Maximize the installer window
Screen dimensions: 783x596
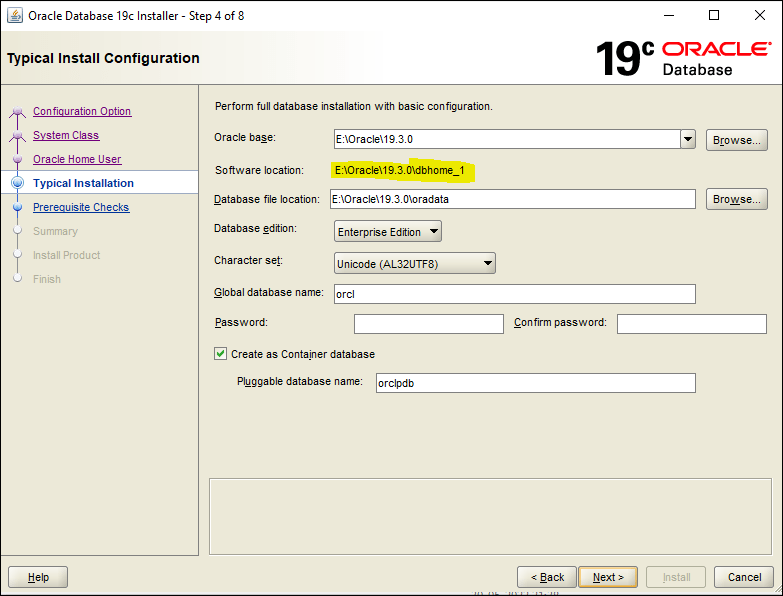point(714,15)
